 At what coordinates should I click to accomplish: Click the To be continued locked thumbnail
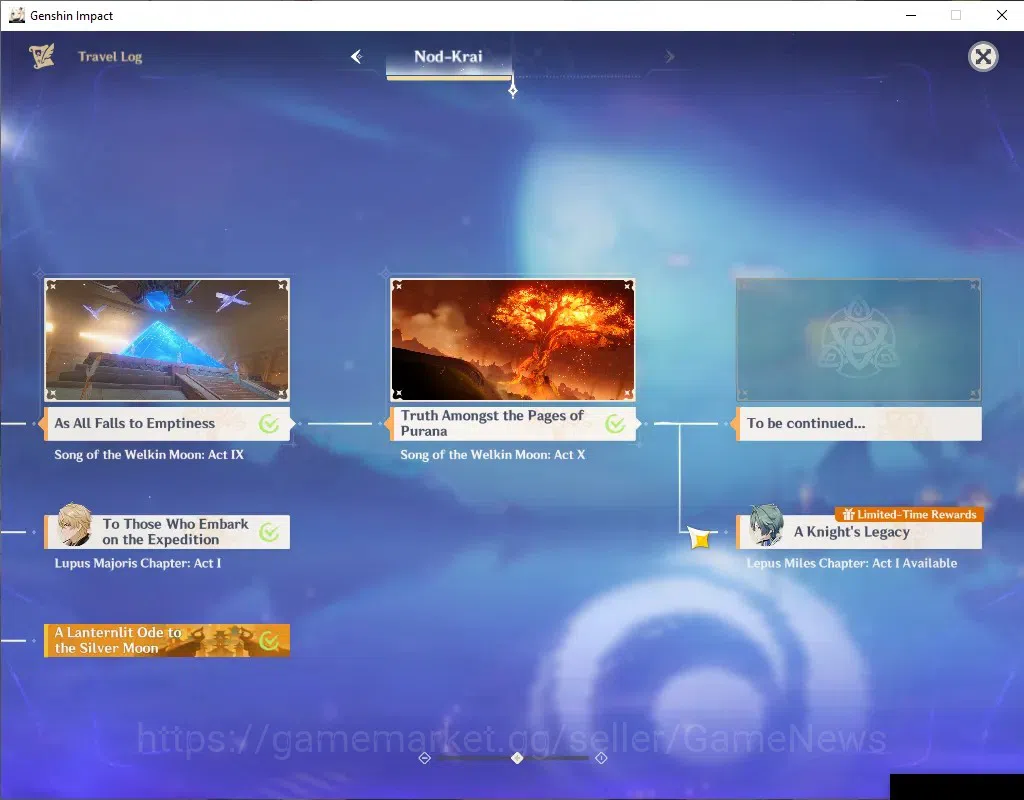click(x=858, y=340)
